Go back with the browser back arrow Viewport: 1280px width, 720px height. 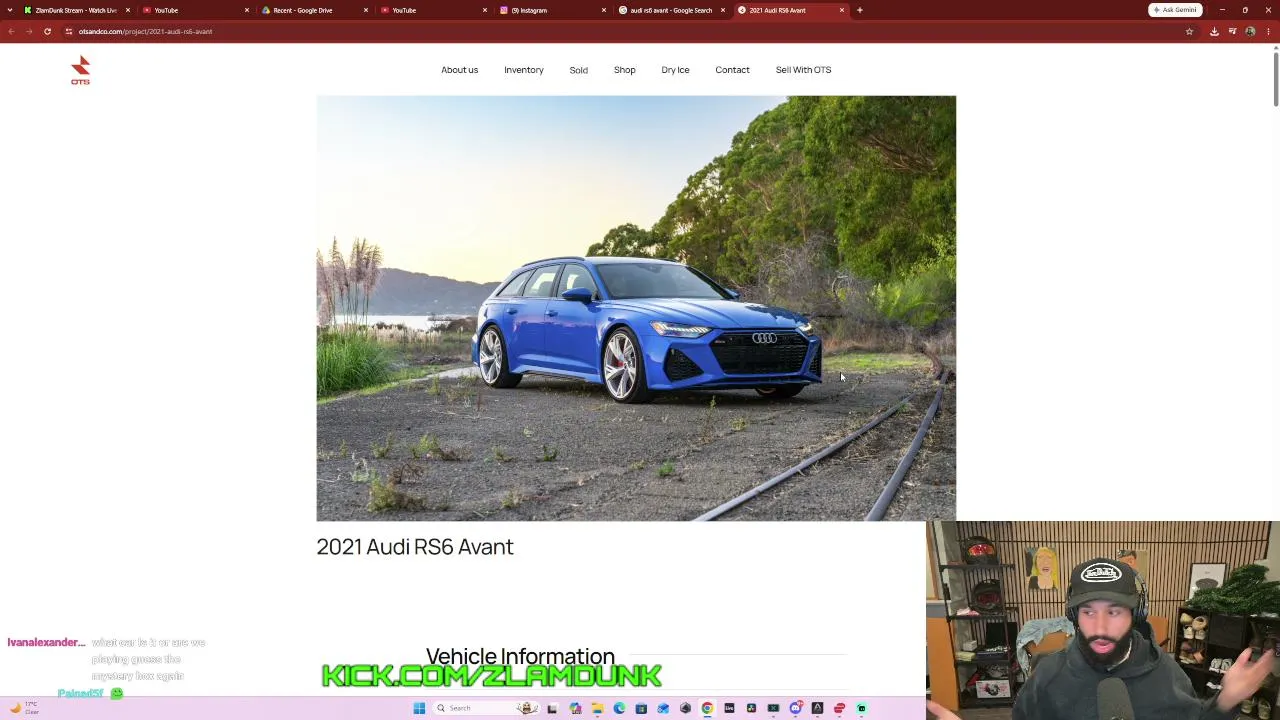tap(11, 31)
